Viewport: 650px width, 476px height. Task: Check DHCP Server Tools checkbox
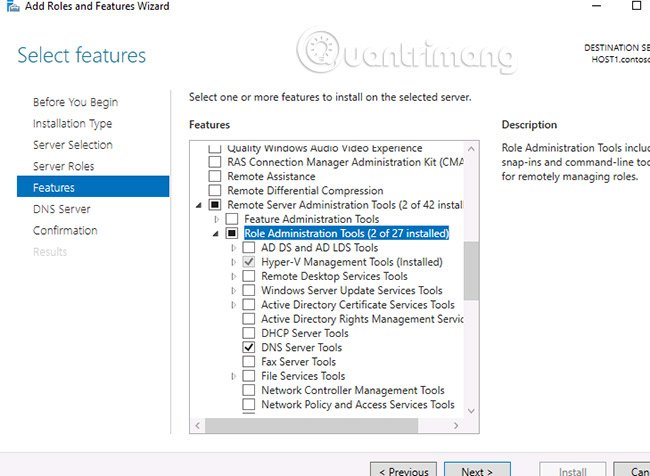point(249,333)
